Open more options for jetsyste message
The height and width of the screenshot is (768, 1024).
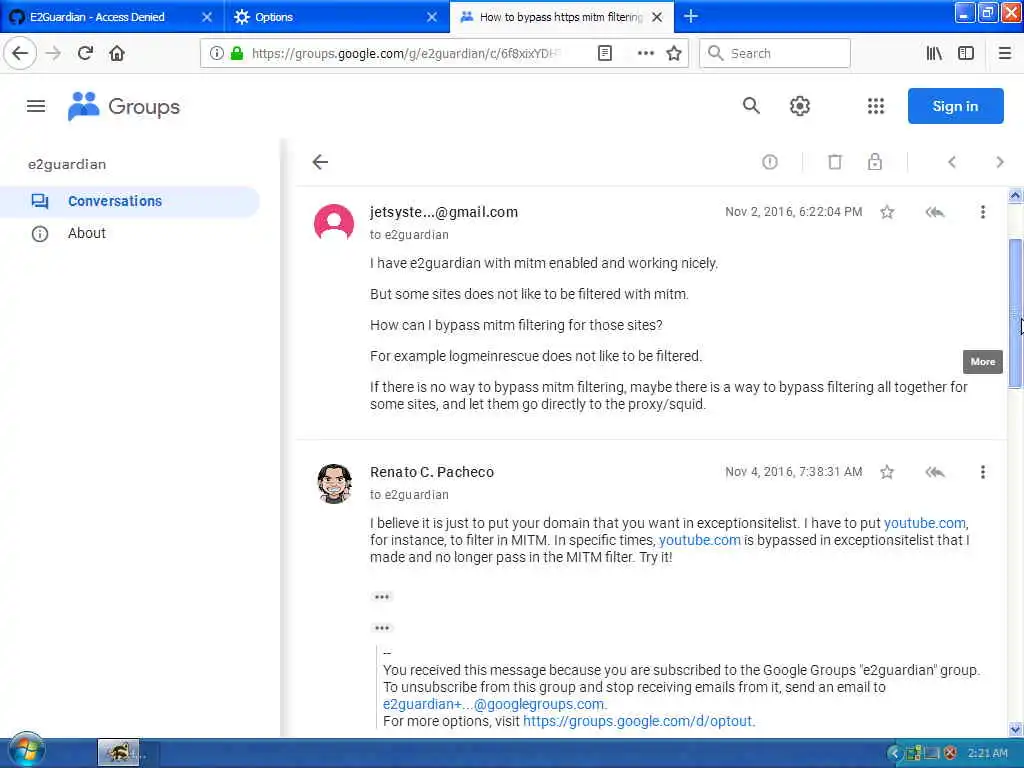[982, 212]
